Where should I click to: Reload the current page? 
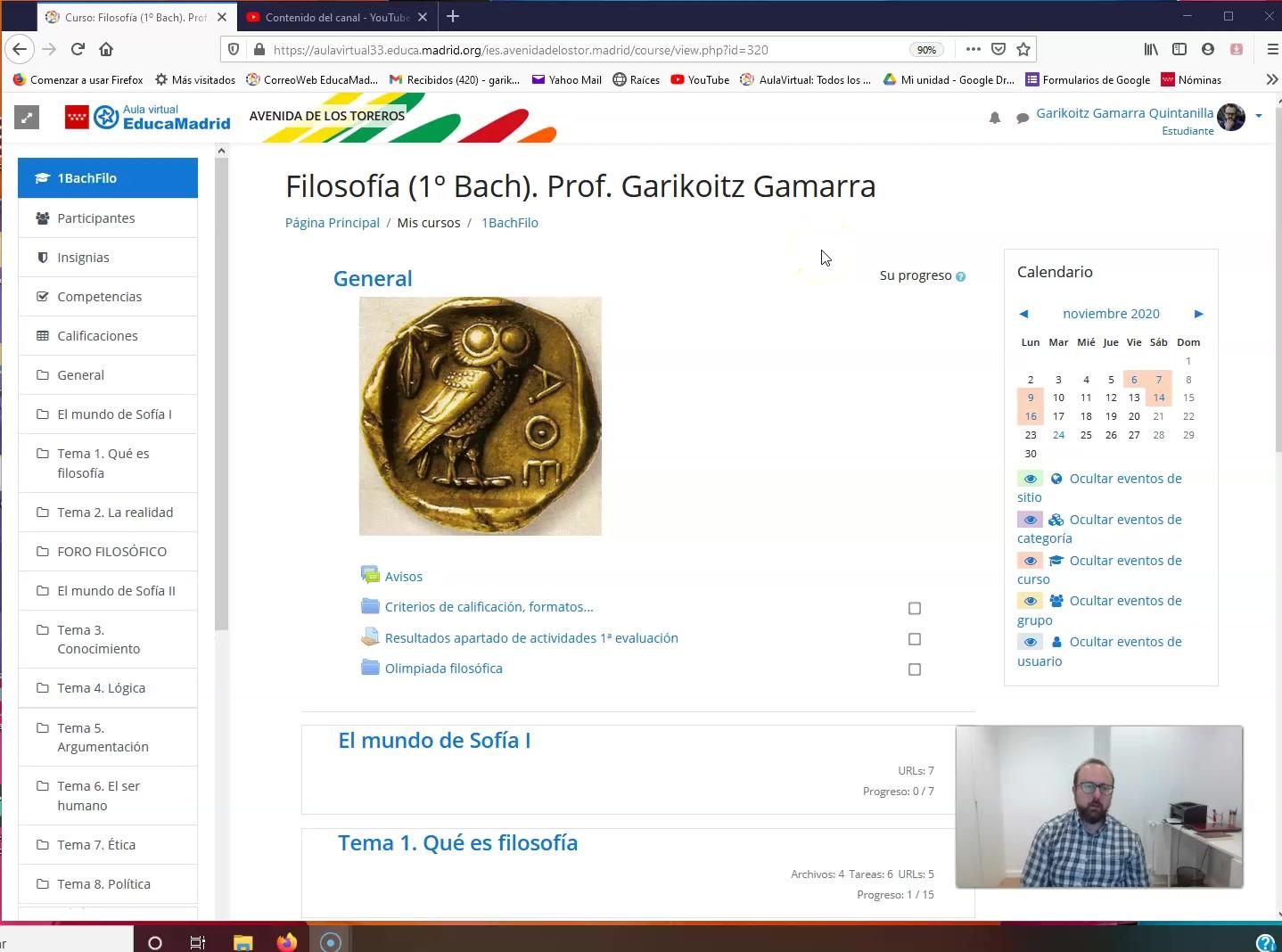click(x=78, y=49)
